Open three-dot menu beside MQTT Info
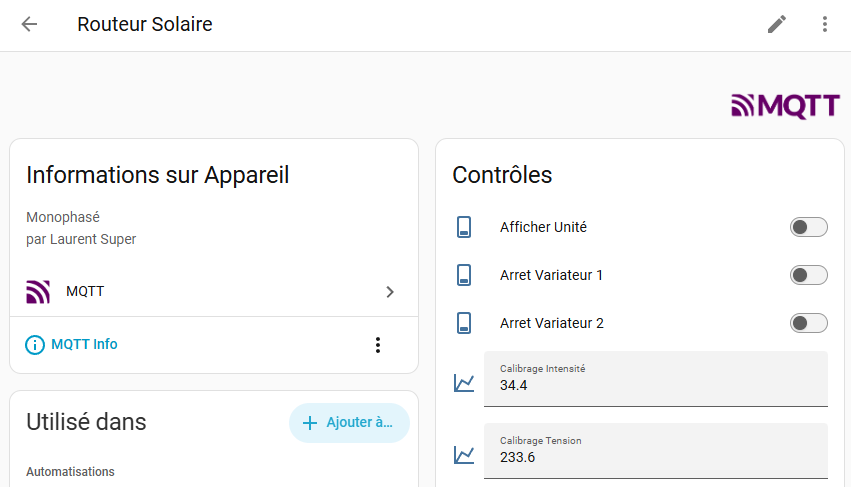The image size is (851, 487). pos(378,345)
